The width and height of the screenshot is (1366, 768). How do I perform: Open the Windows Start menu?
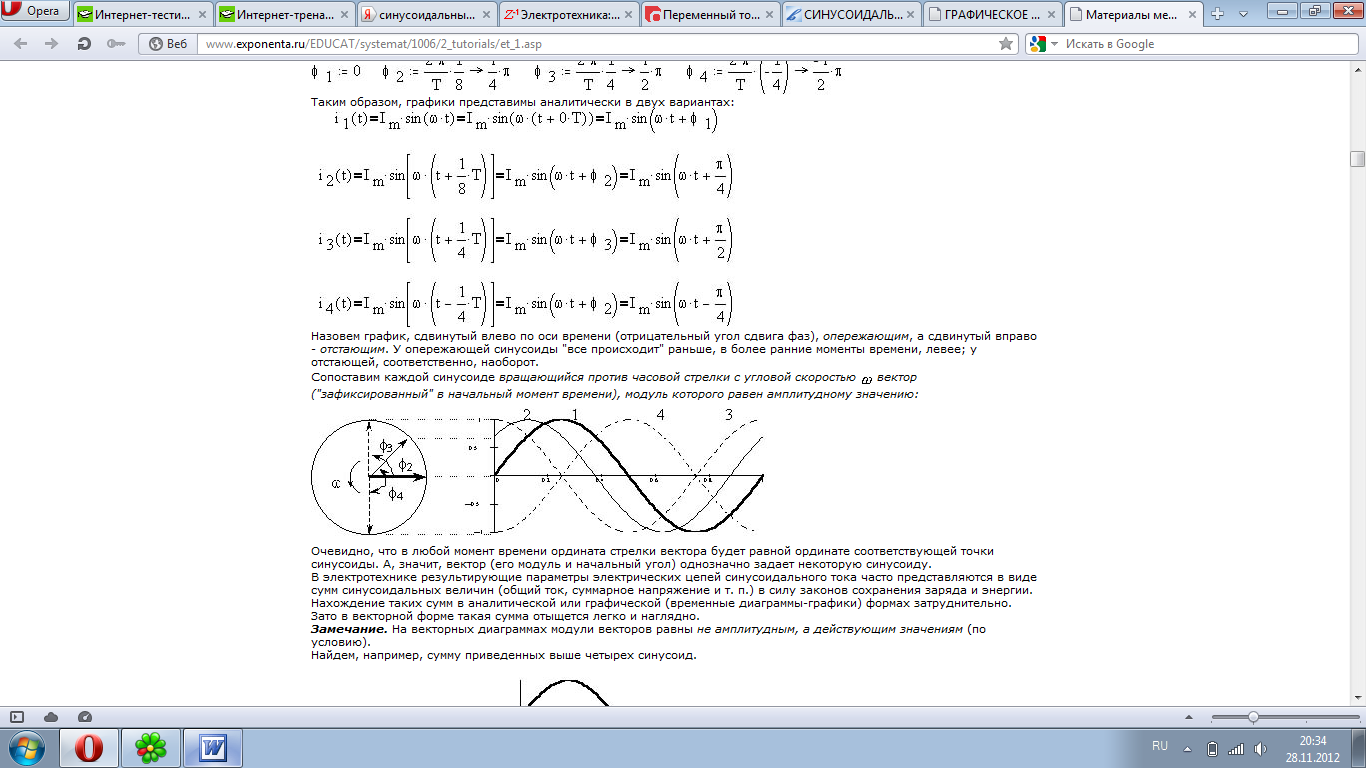[x=25, y=747]
